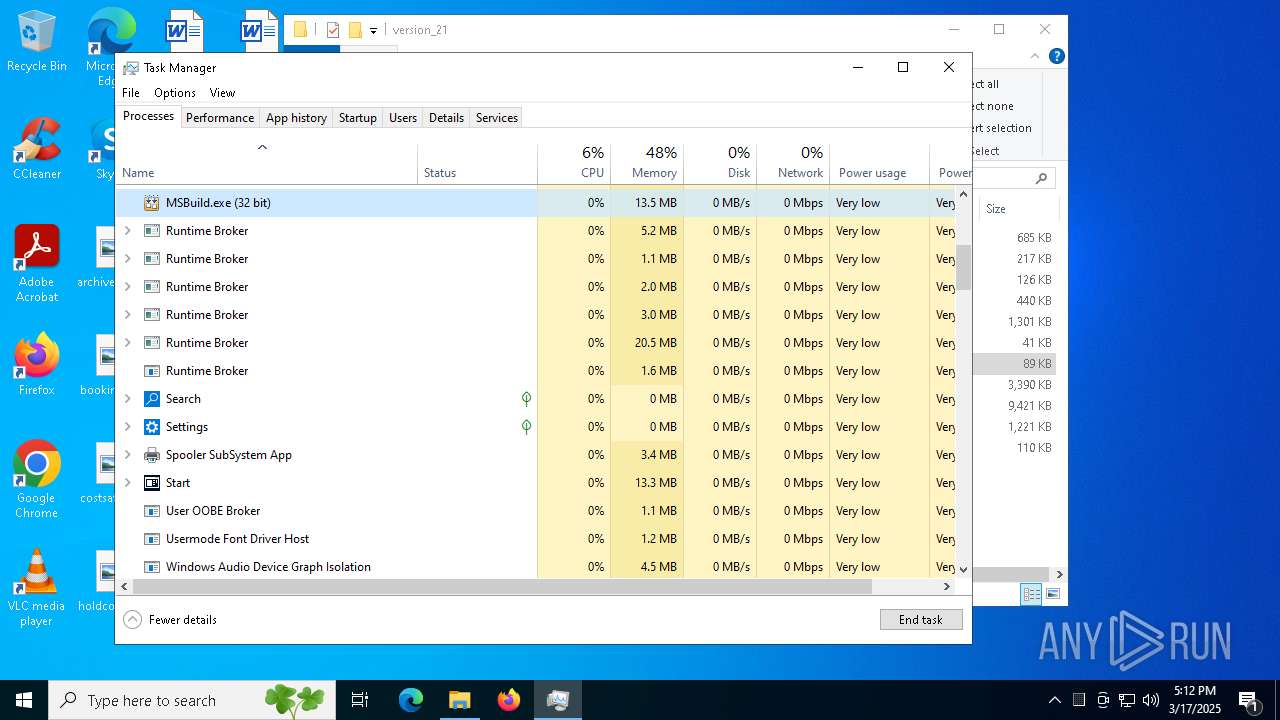Open Task View on the taskbar
This screenshot has height=720, width=1280.
coord(360,700)
